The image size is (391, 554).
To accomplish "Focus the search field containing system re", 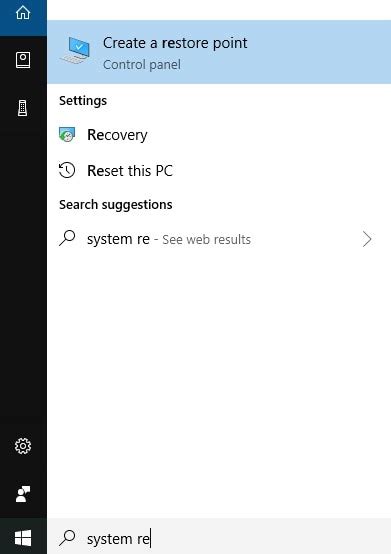I will click(219, 536).
